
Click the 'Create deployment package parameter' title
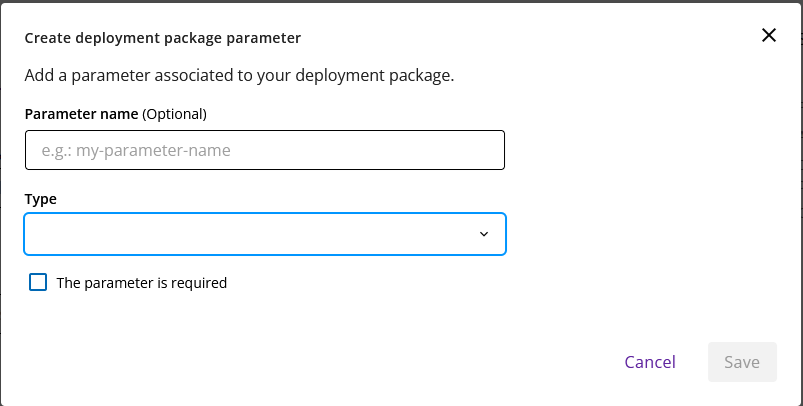pyautogui.click(x=163, y=38)
